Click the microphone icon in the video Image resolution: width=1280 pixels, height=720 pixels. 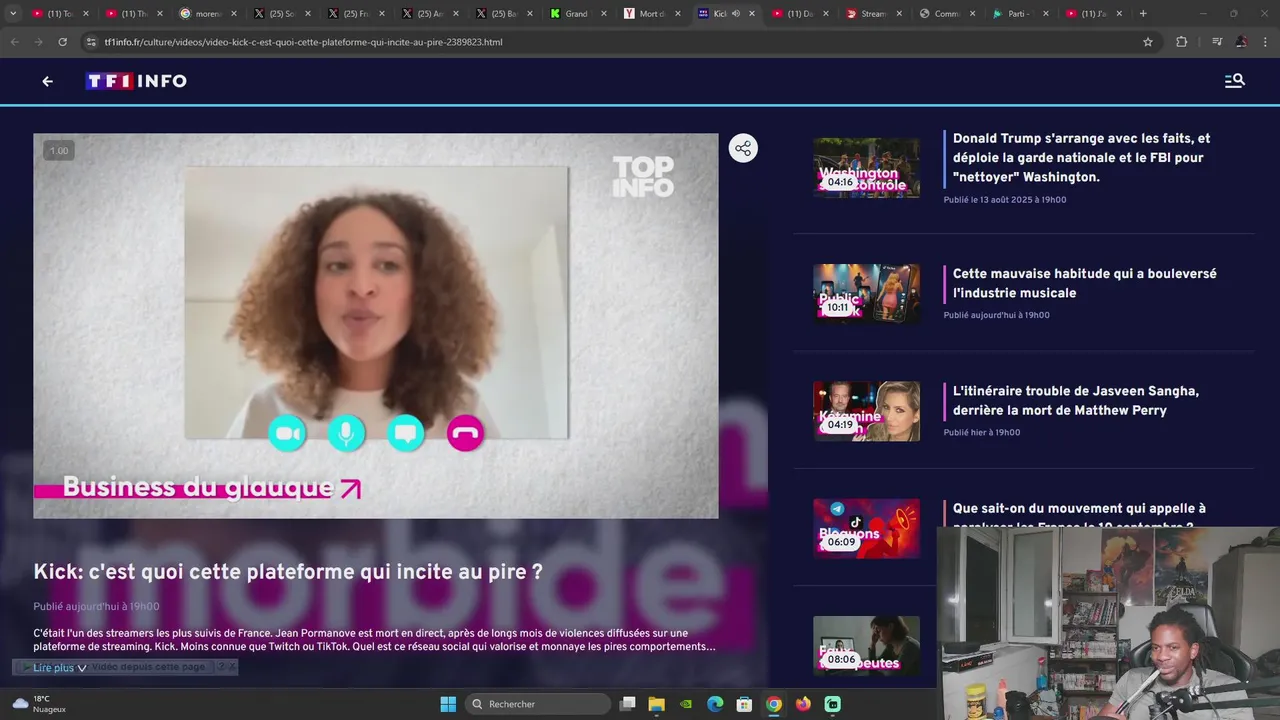346,433
